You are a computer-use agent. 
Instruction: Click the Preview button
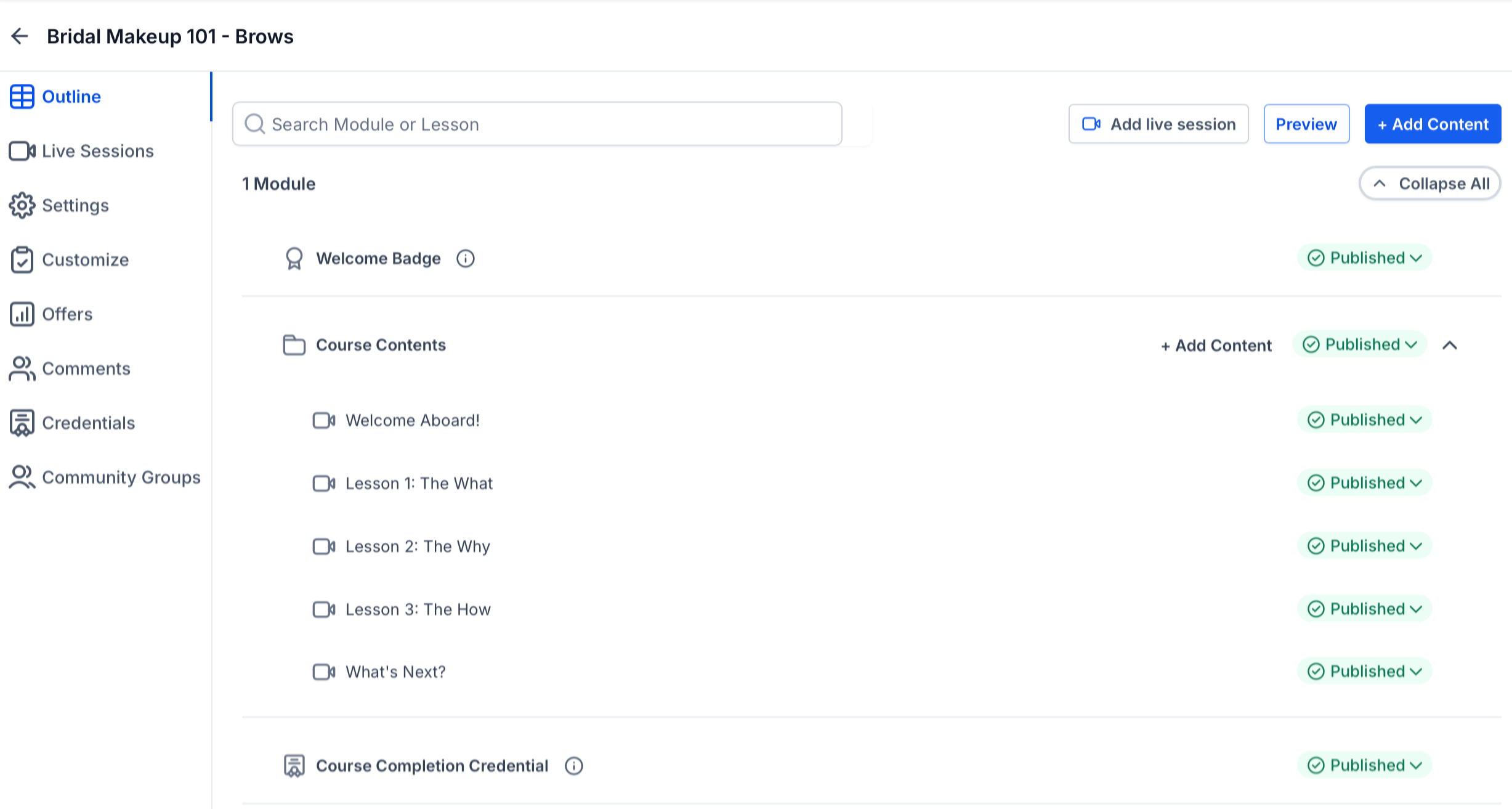(1306, 124)
